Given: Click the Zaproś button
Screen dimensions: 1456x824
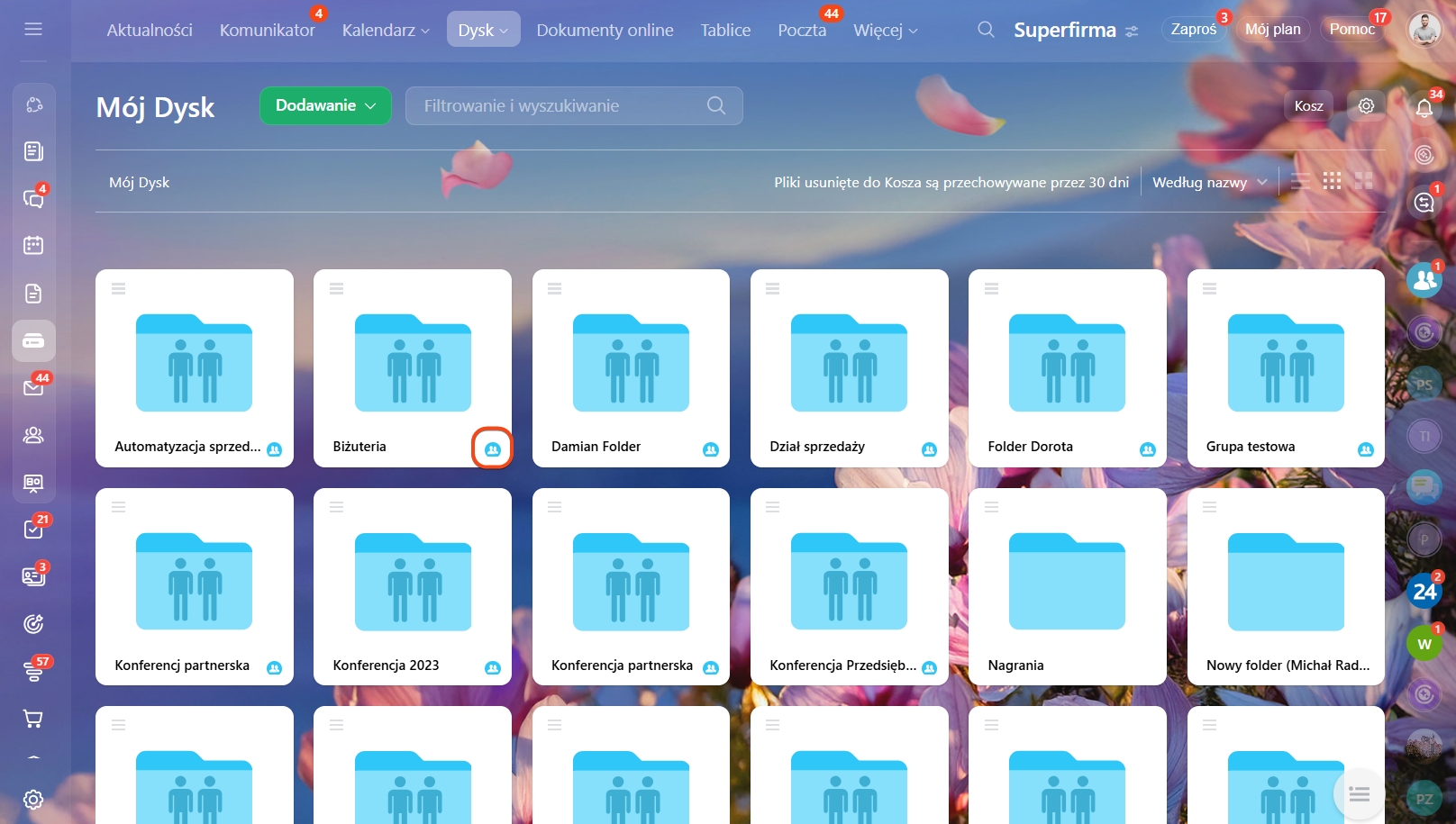Looking at the screenshot, I should click(1194, 29).
